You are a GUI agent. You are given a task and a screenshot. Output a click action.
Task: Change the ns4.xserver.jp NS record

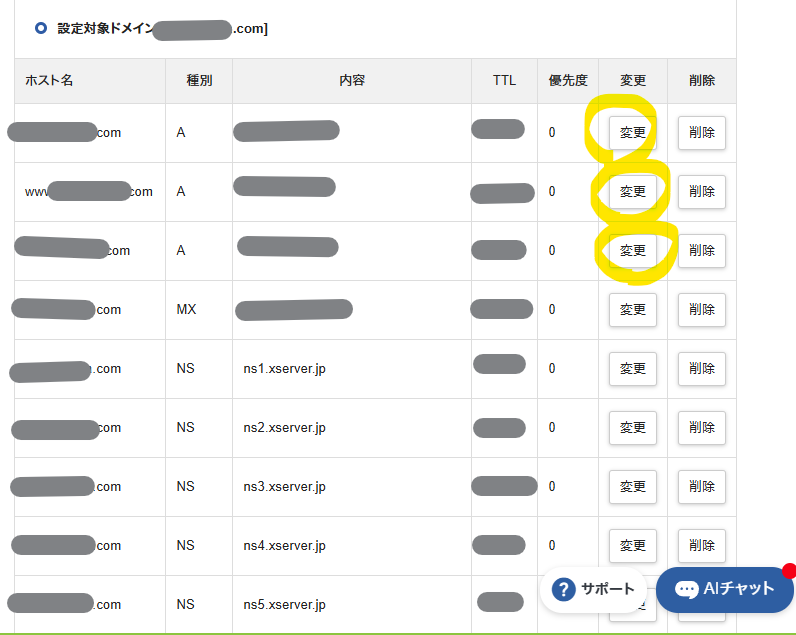tap(633, 545)
